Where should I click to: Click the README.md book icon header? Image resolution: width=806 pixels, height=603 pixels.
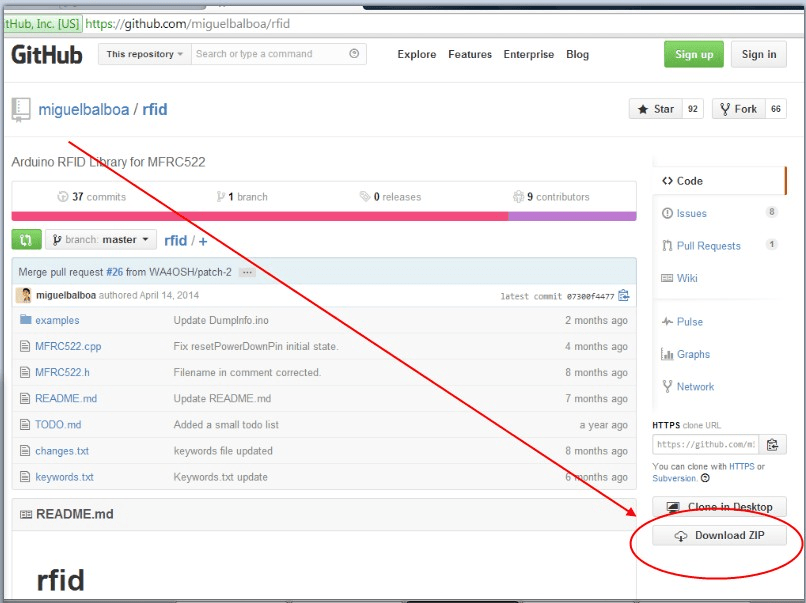26,514
